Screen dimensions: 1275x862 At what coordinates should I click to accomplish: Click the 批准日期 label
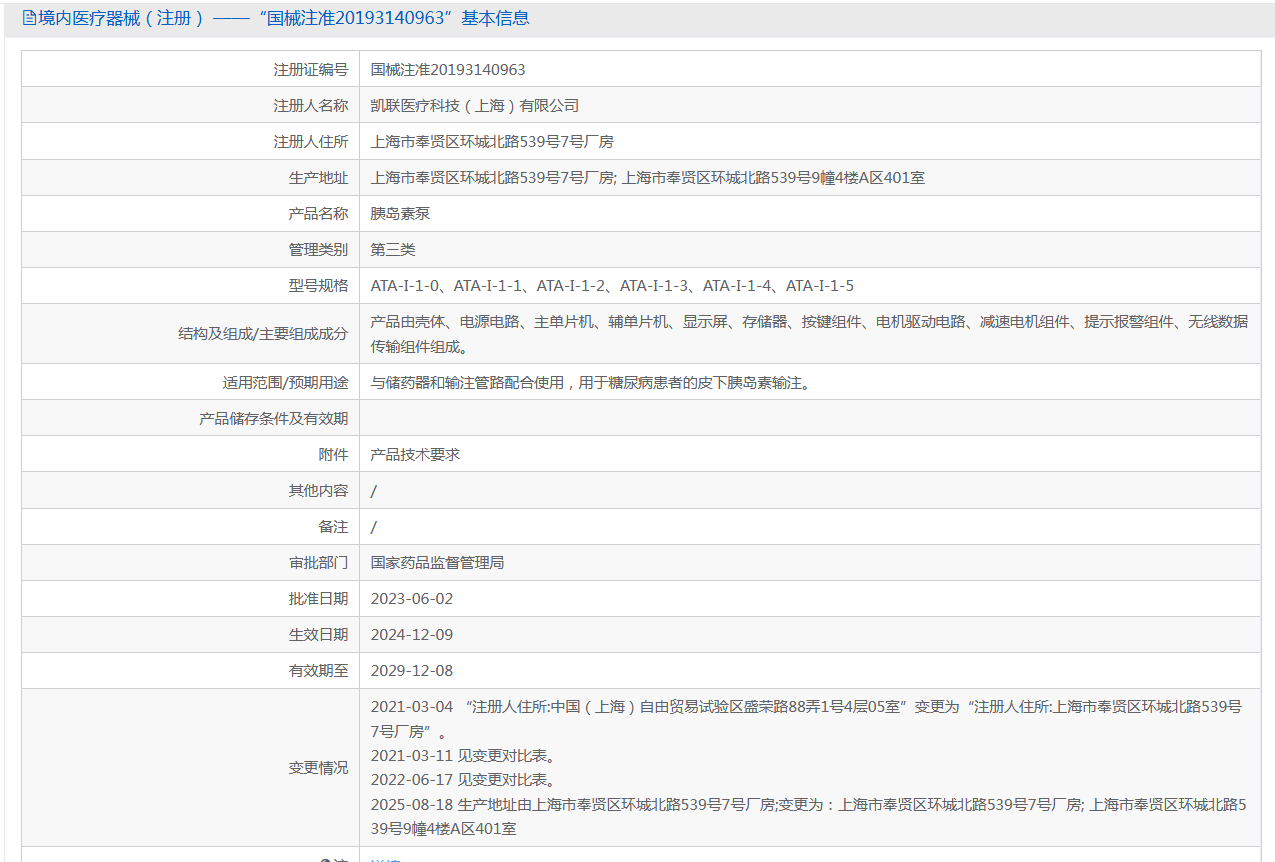pyautogui.click(x=318, y=599)
